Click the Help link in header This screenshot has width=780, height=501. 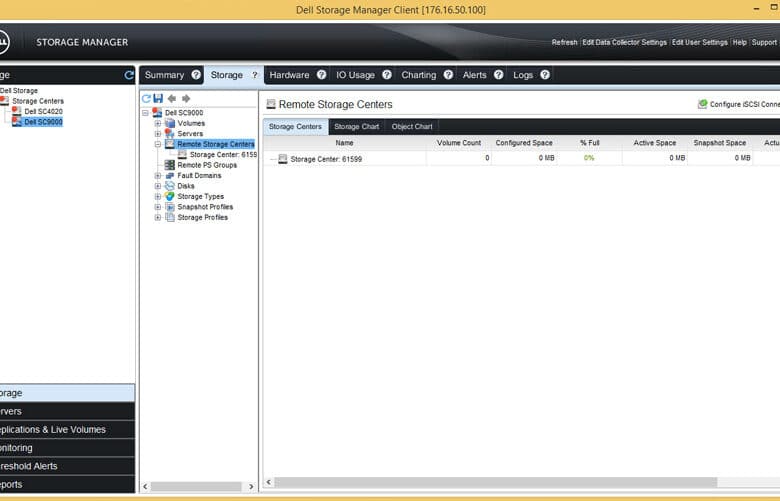[x=739, y=42]
